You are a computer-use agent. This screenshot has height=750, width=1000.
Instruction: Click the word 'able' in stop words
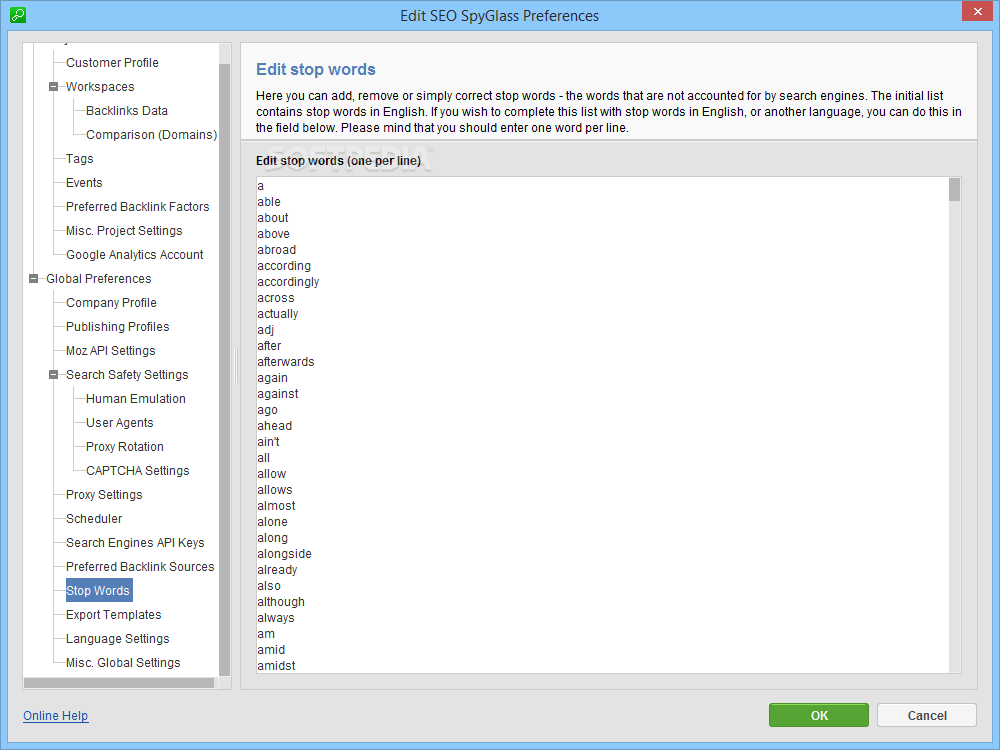(268, 202)
